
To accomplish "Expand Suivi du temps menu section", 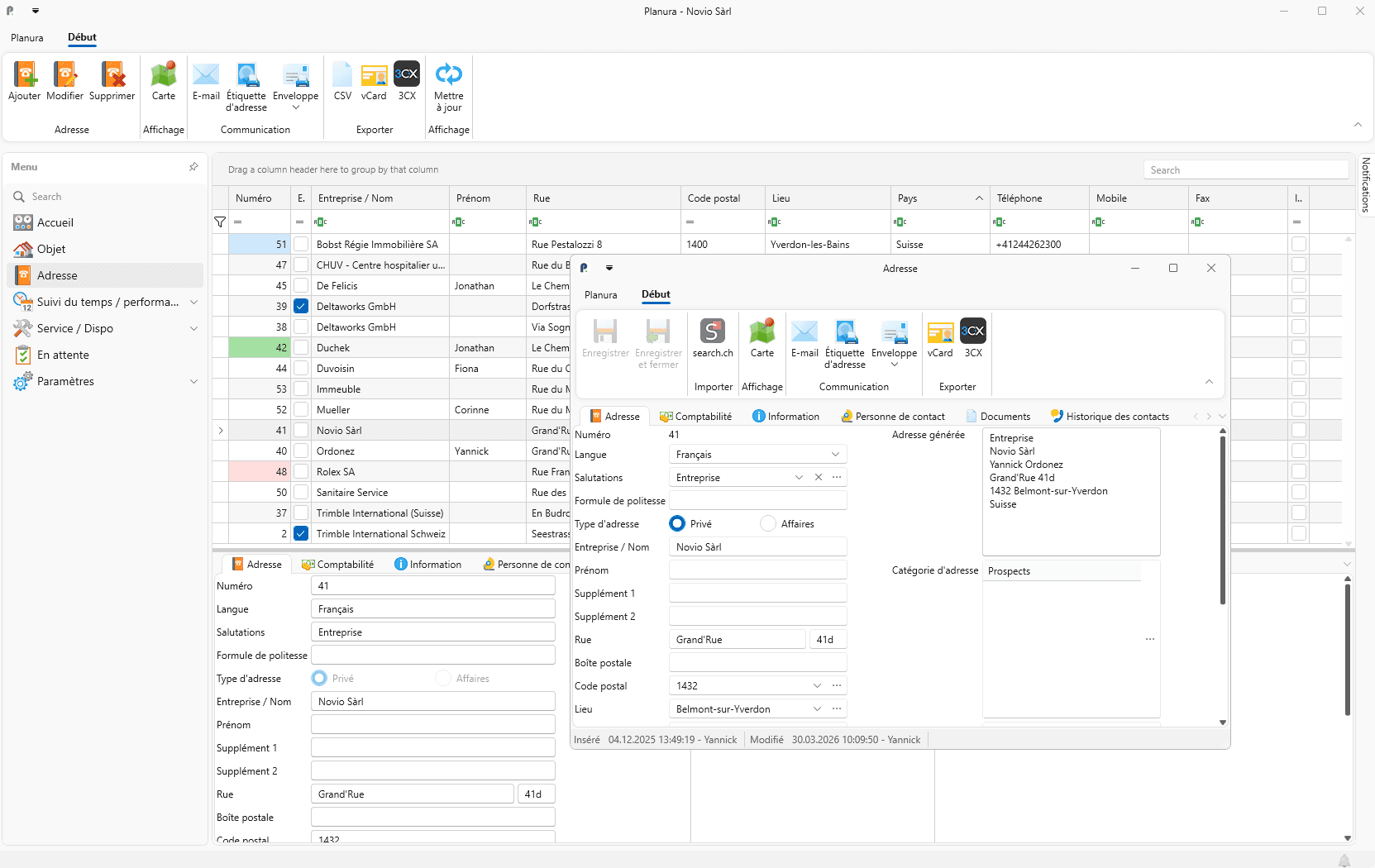I will (193, 302).
